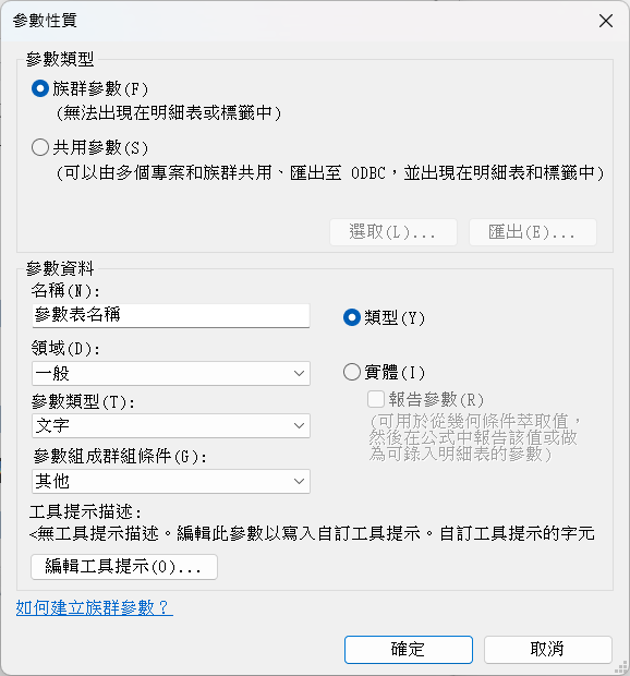The height and width of the screenshot is (676, 630).
Task: Open the 如何建立族群參數？ help link
Action: (94, 607)
